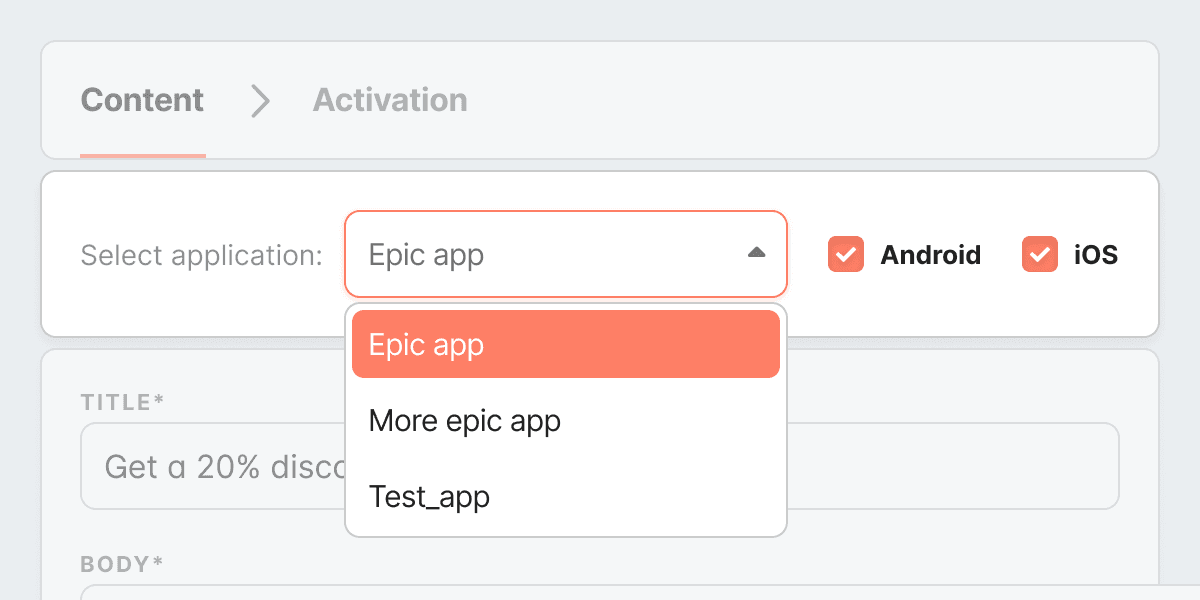Screen dimensions: 1200x600
Task: Choose "Test_app" in the application dropdown
Action: point(429,496)
